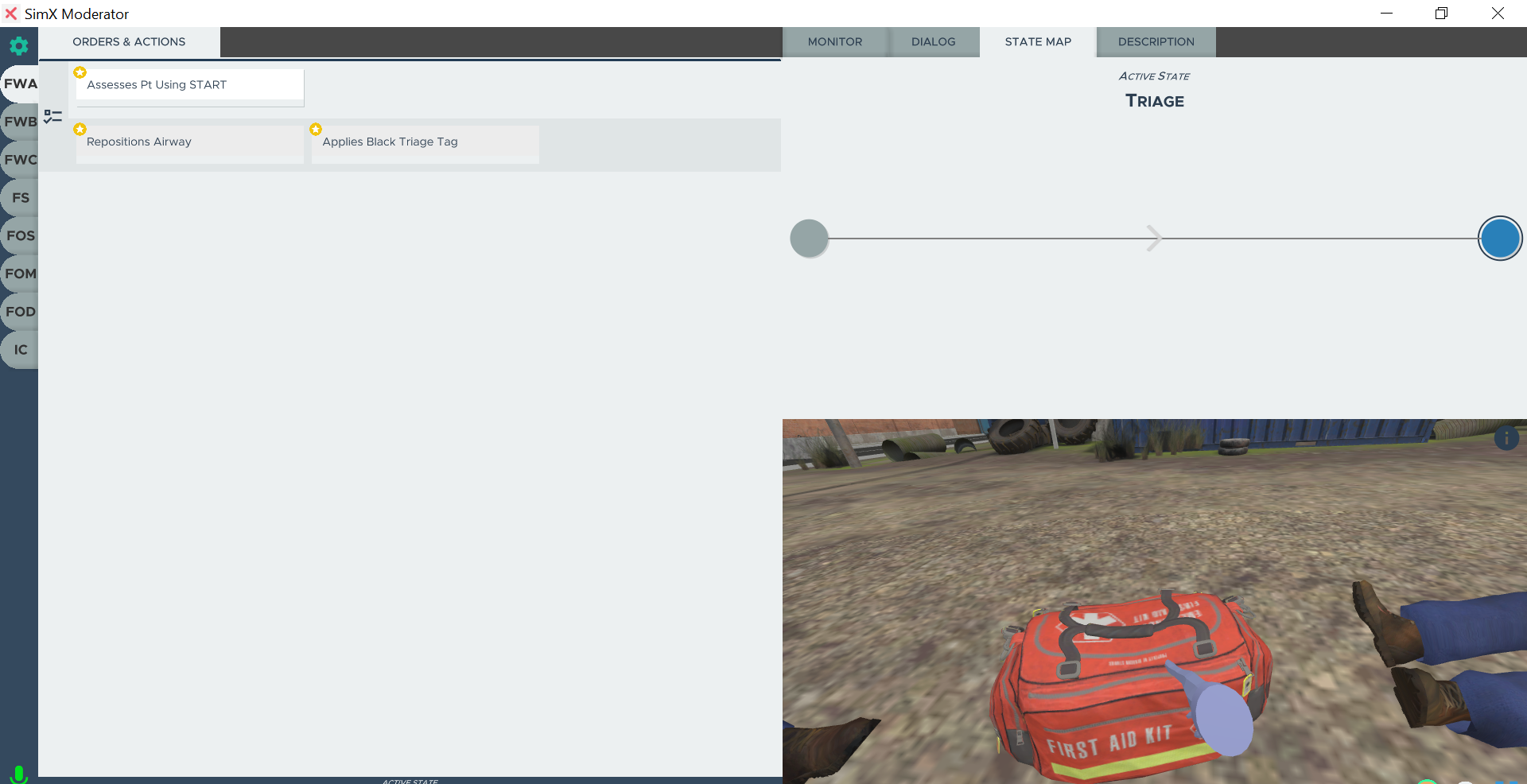Click star badge on Repositions Airway
1527x784 pixels.
pos(80,129)
